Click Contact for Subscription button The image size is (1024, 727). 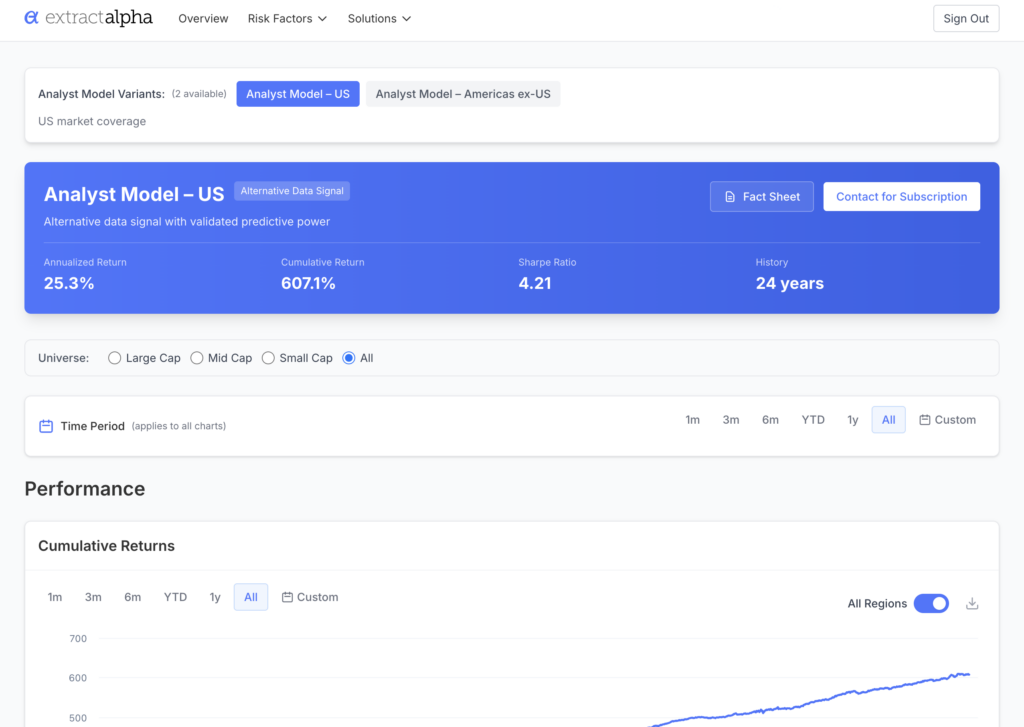(901, 197)
